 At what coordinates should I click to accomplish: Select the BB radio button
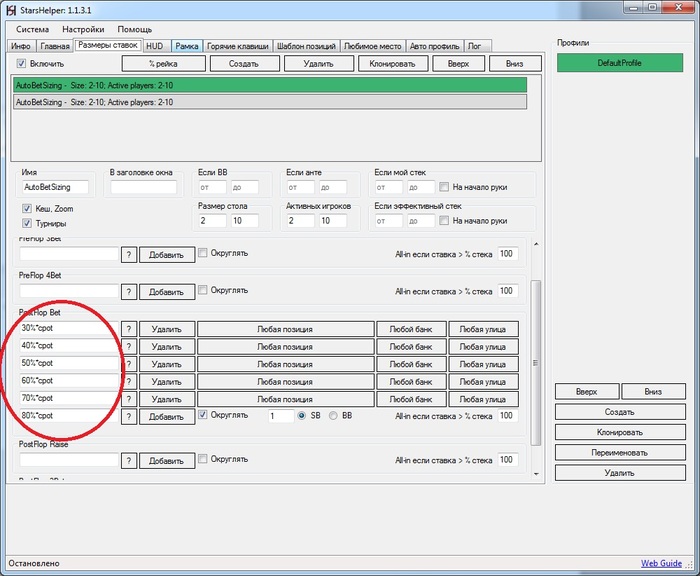click(334, 416)
